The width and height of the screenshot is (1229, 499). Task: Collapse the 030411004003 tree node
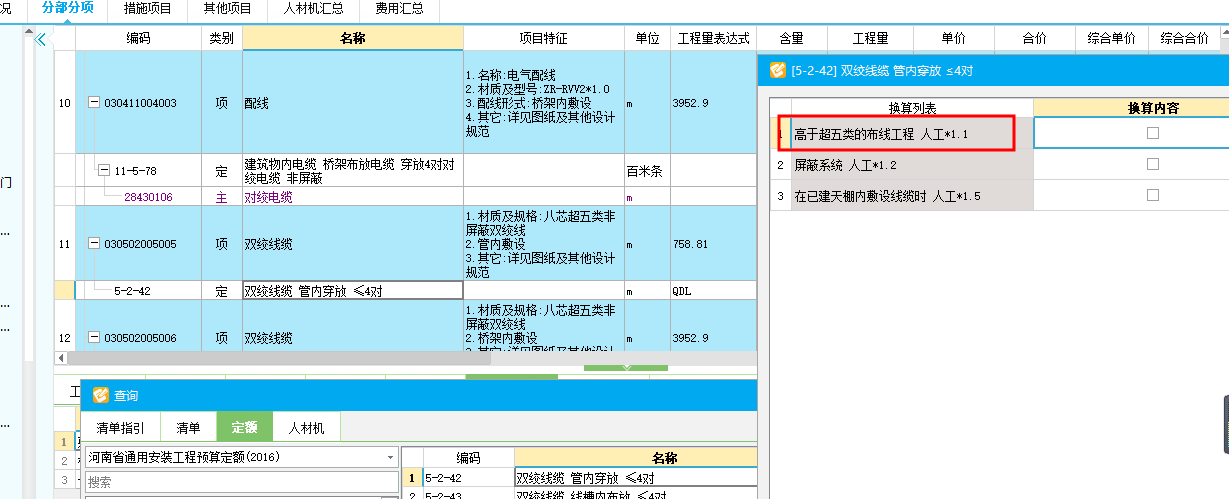[x=94, y=103]
